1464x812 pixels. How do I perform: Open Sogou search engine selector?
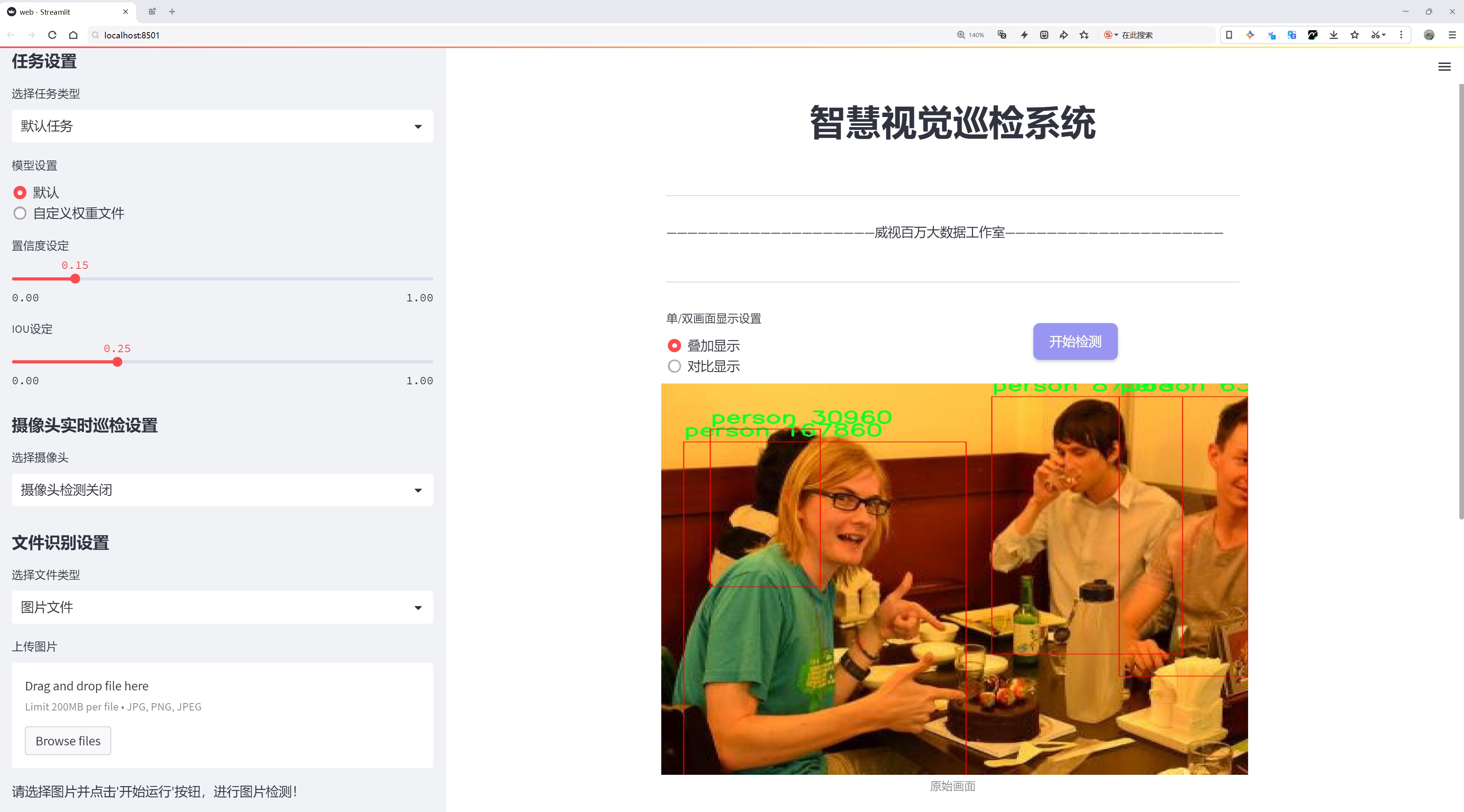click(x=1111, y=35)
